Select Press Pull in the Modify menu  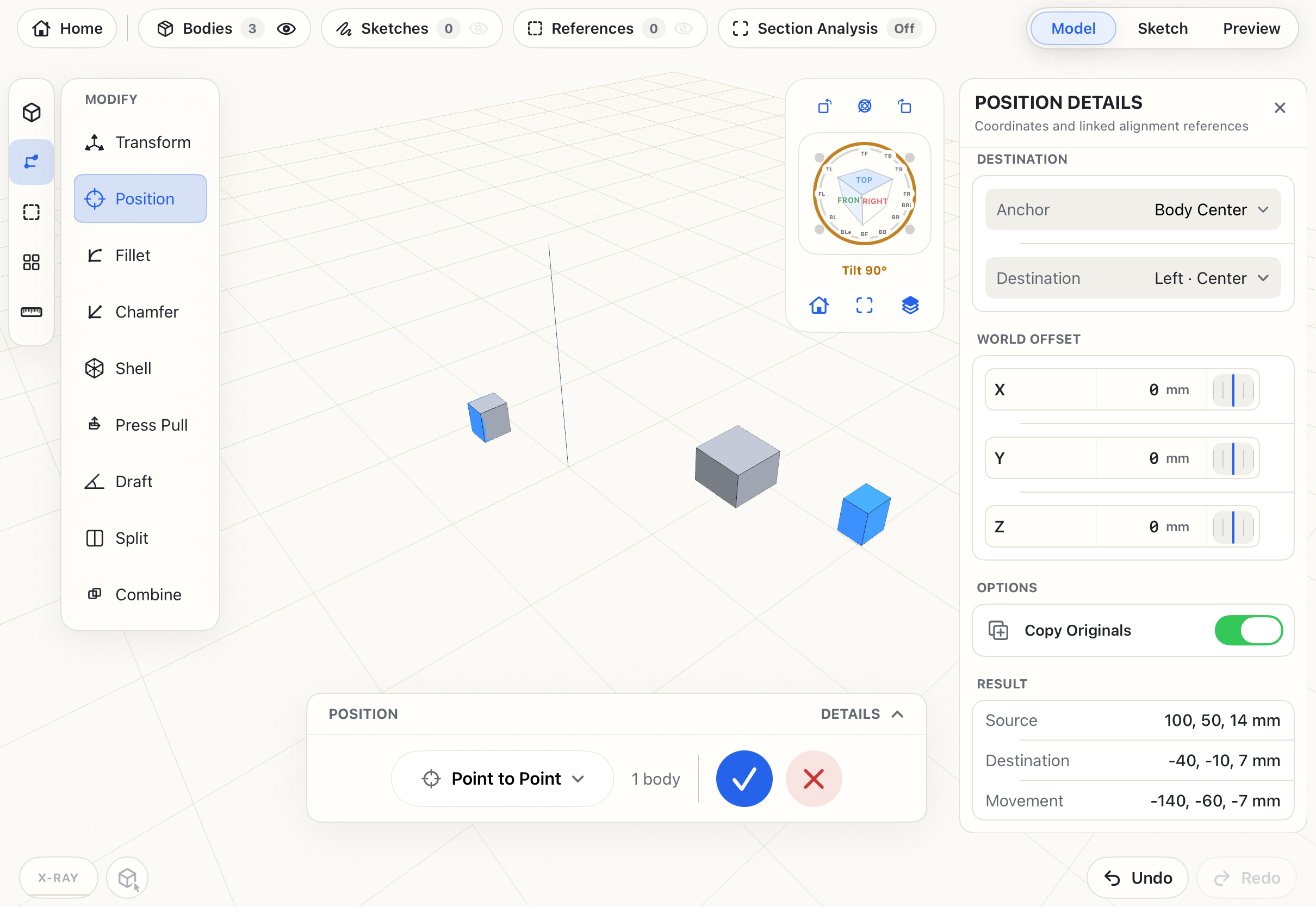(x=140, y=425)
